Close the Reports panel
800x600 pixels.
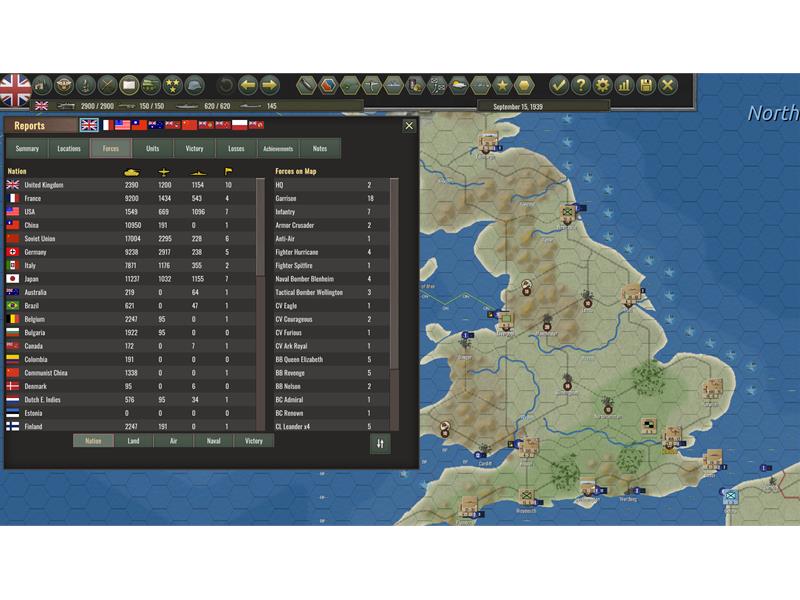(x=408, y=126)
